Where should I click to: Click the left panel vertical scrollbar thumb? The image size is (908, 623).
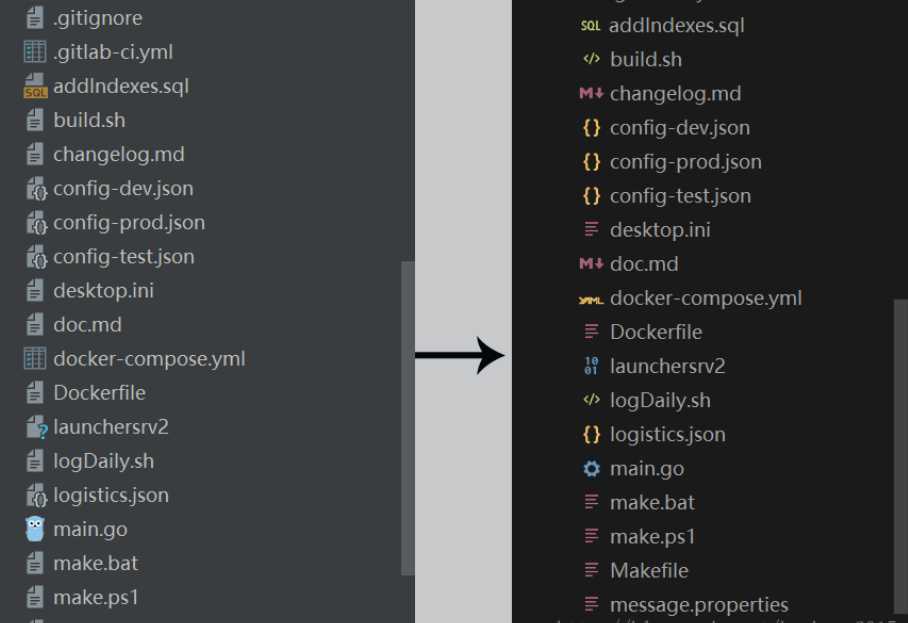[x=408, y=419]
